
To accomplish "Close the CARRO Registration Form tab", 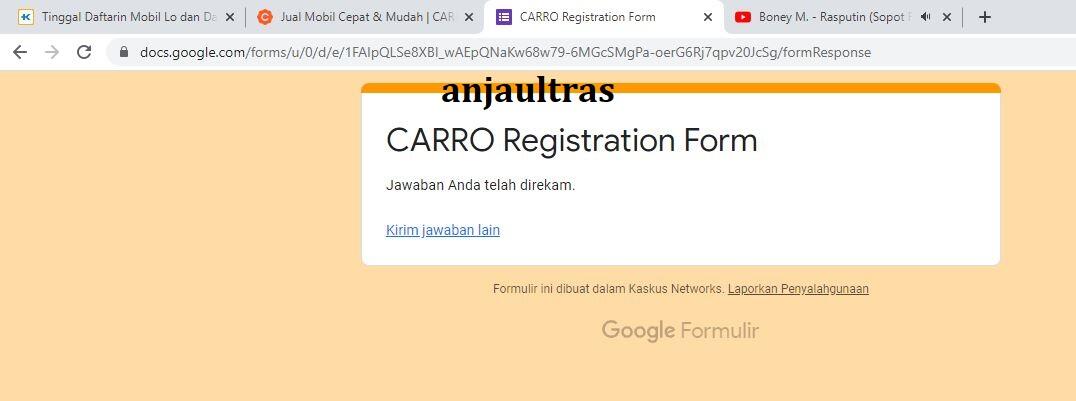I will (x=707, y=17).
